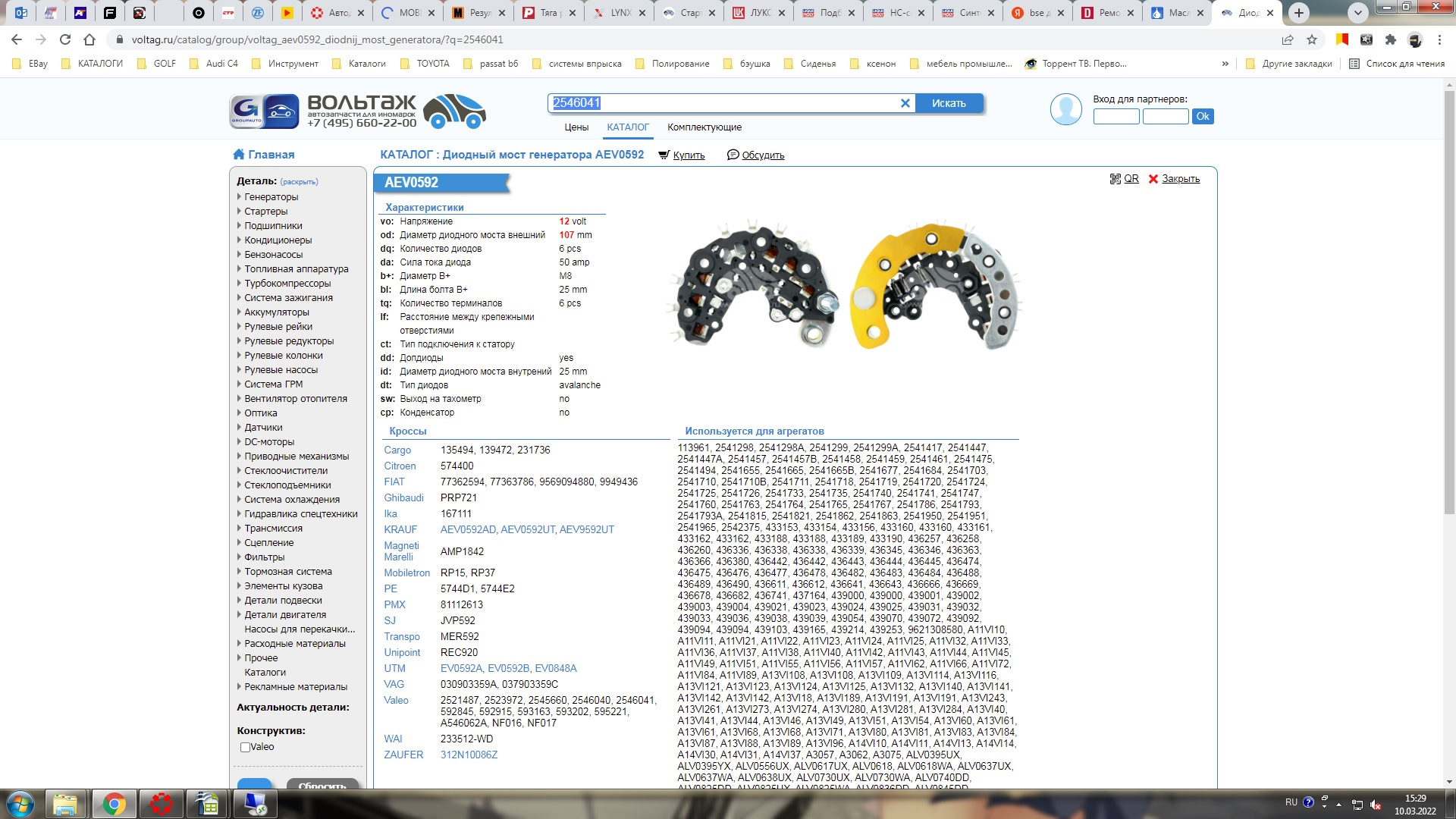The image size is (1456, 819).
Task: Expand the Тормозная система category
Action: coord(288,572)
